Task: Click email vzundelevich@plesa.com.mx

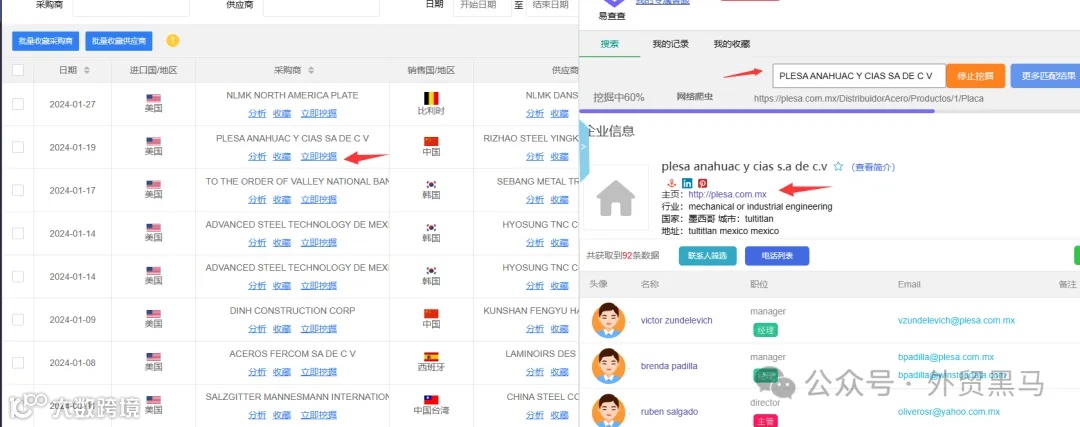Action: [956, 320]
